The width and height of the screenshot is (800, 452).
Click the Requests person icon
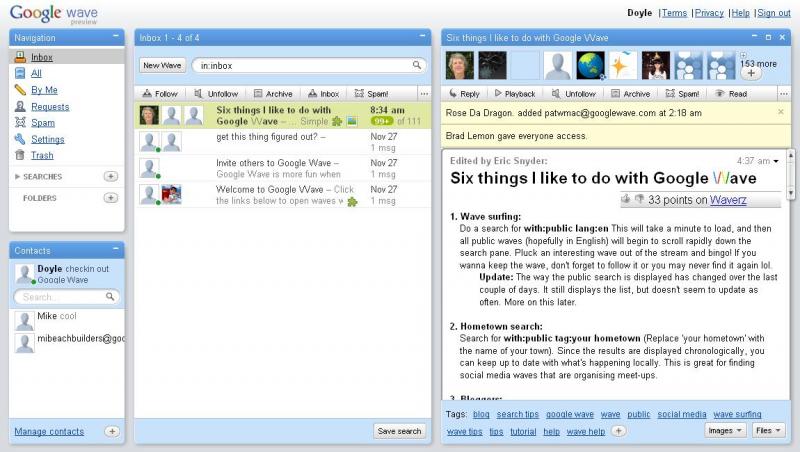pos(20,106)
